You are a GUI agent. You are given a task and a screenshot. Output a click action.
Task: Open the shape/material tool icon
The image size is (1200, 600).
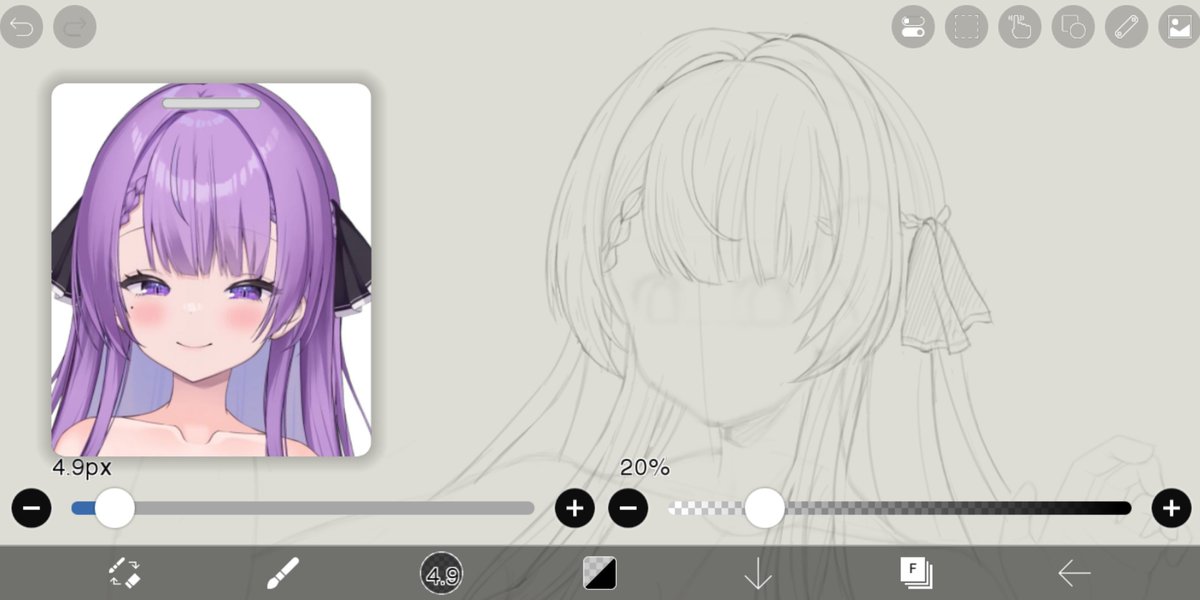[1073, 27]
